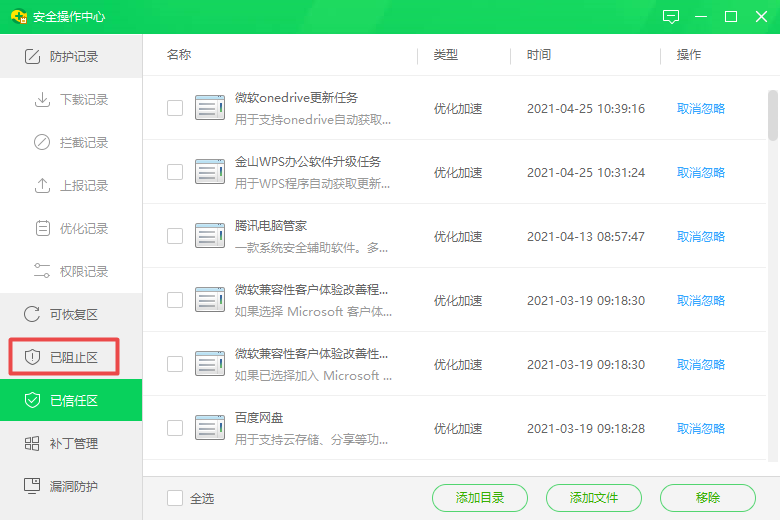Check the 腾讯电脑管家 row checkbox
The width and height of the screenshot is (780, 520).
(175, 236)
